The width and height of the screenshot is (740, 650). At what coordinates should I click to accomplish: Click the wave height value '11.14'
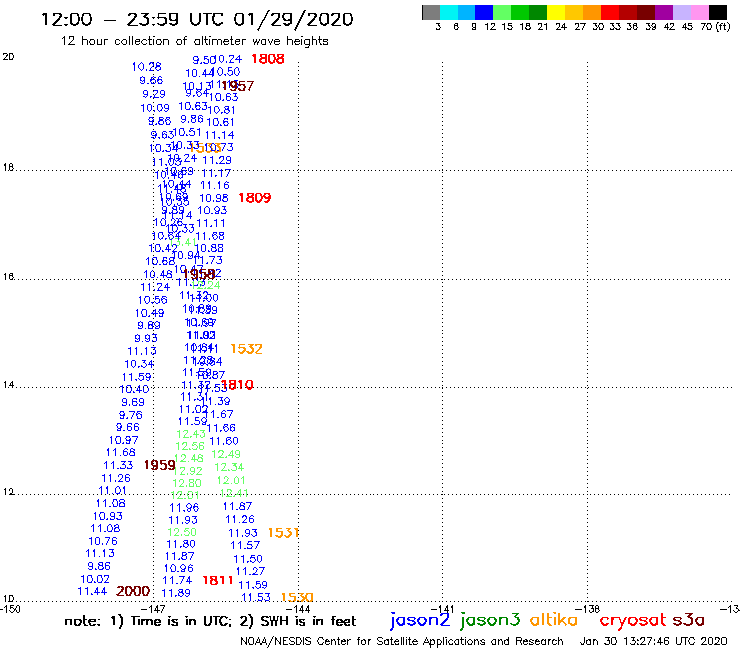[x=219, y=135]
